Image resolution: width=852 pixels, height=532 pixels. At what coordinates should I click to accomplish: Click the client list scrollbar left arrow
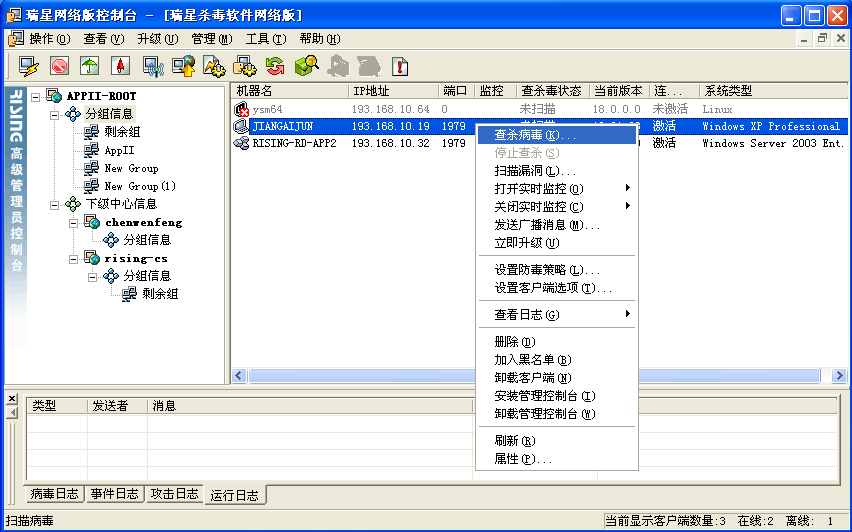pyautogui.click(x=240, y=375)
